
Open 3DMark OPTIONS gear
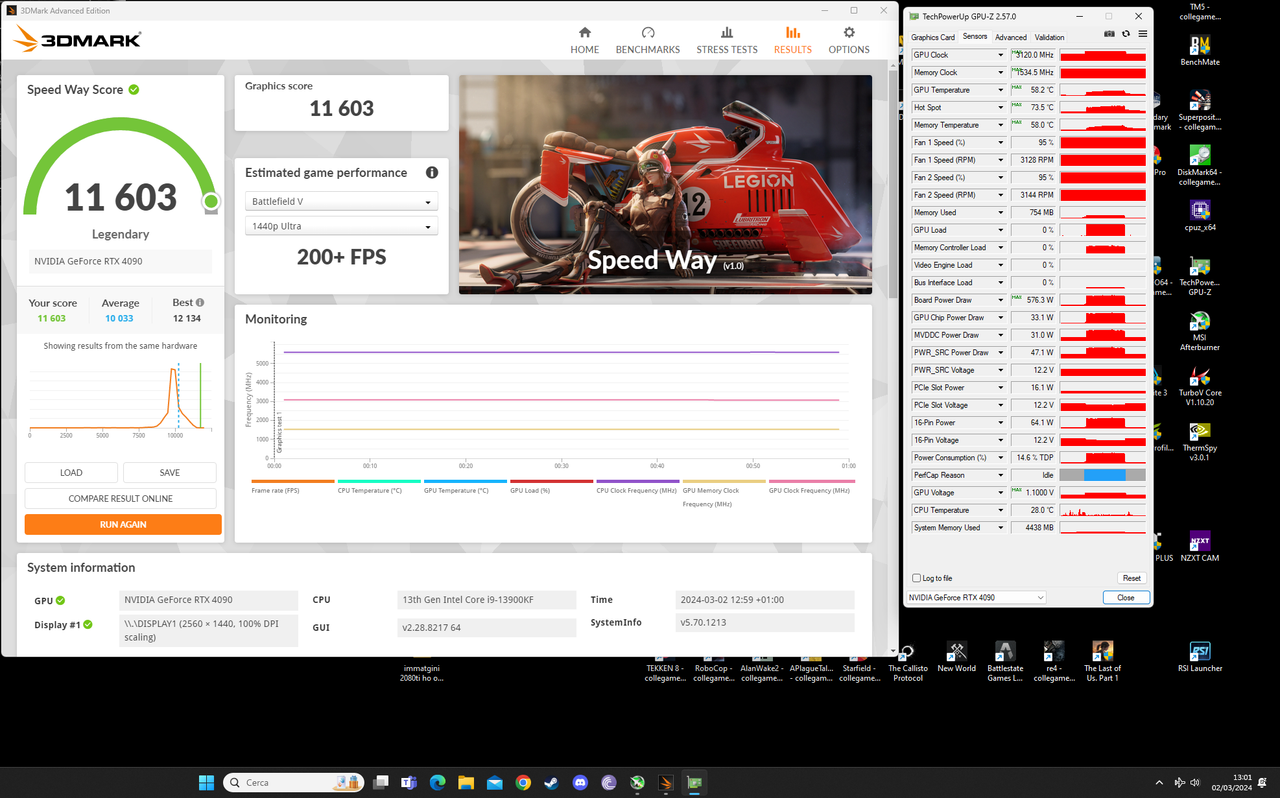(849, 40)
